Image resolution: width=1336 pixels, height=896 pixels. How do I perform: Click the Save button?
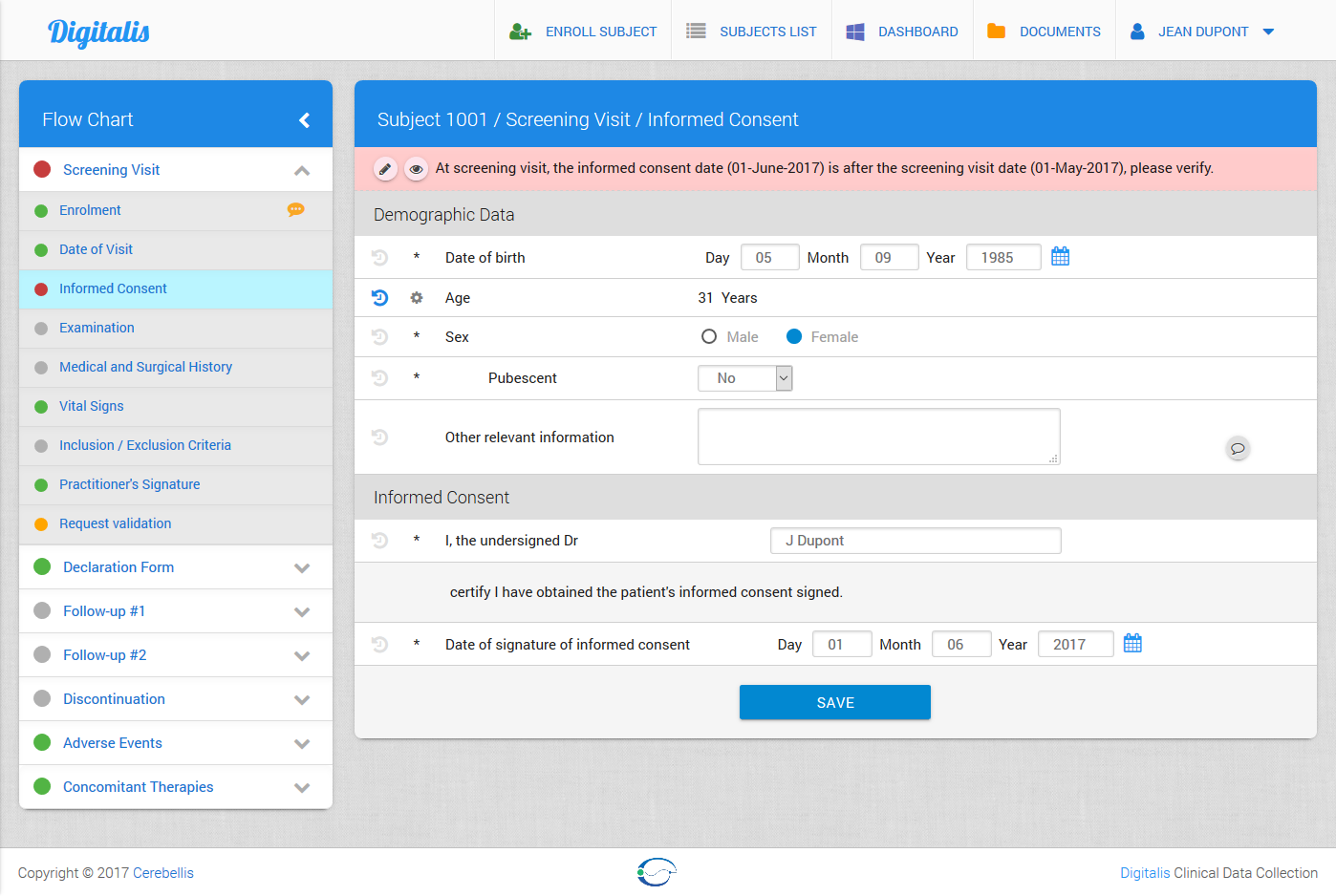[x=835, y=702]
